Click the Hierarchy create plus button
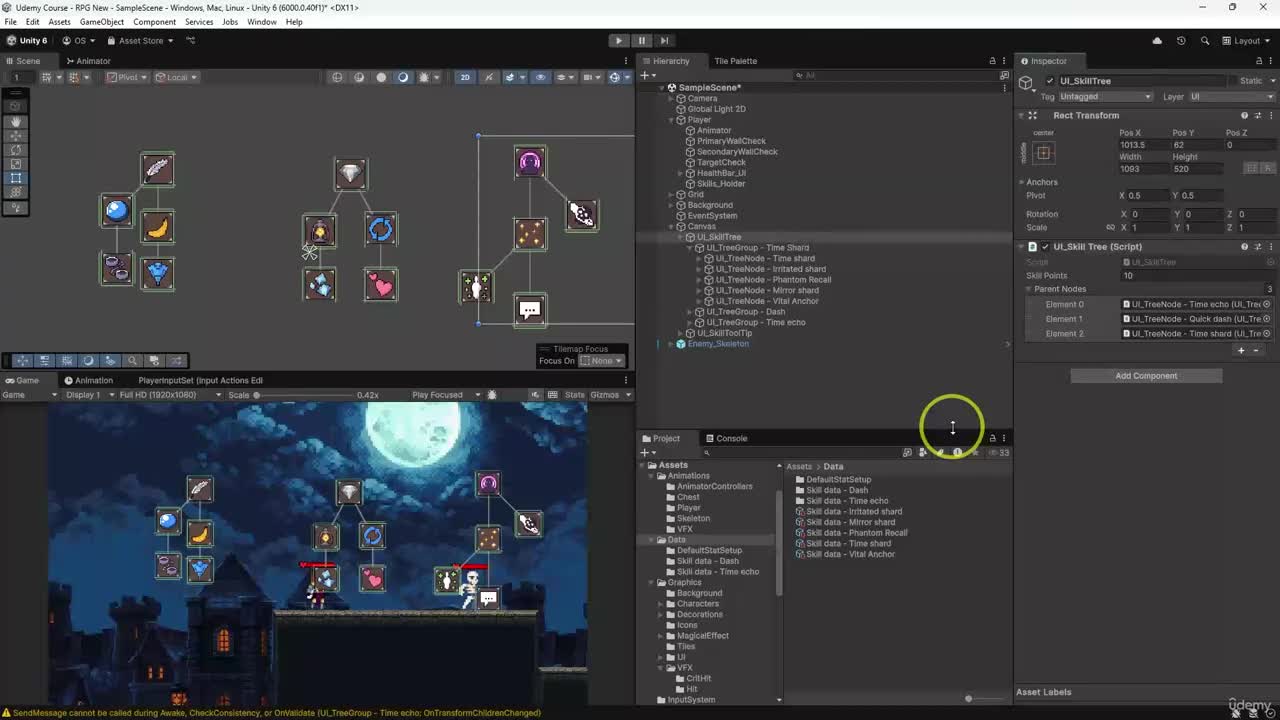This screenshot has width=1280, height=720. click(648, 76)
